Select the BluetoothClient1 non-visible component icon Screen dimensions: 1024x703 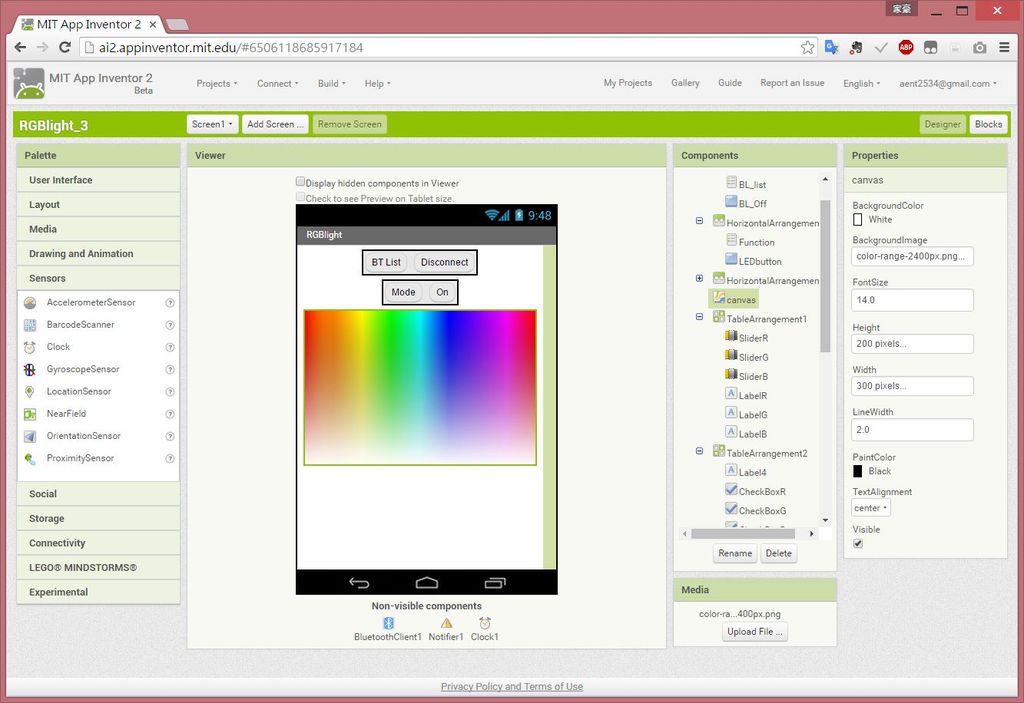[389, 623]
